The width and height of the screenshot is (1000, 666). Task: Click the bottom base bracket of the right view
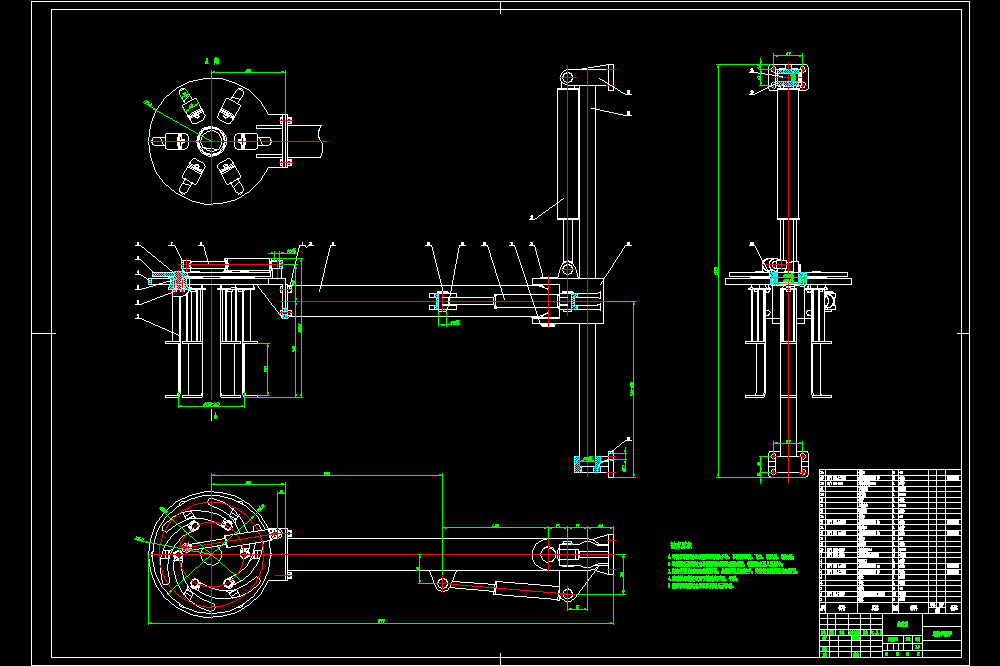(x=788, y=463)
